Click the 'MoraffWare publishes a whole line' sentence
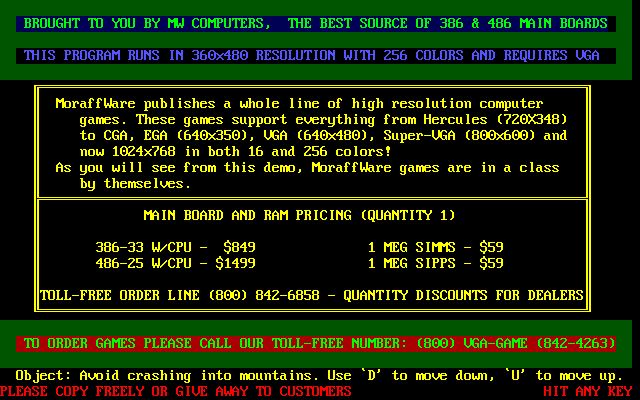 (x=299, y=104)
